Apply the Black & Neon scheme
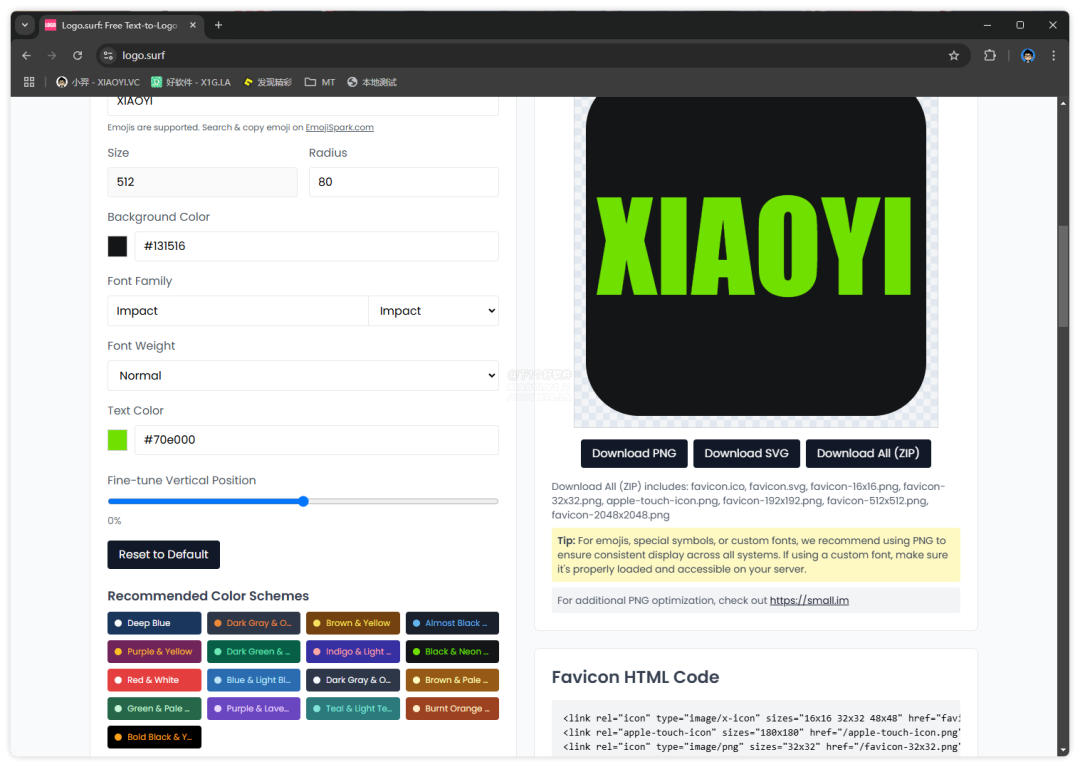1080x767 pixels. [x=452, y=651]
